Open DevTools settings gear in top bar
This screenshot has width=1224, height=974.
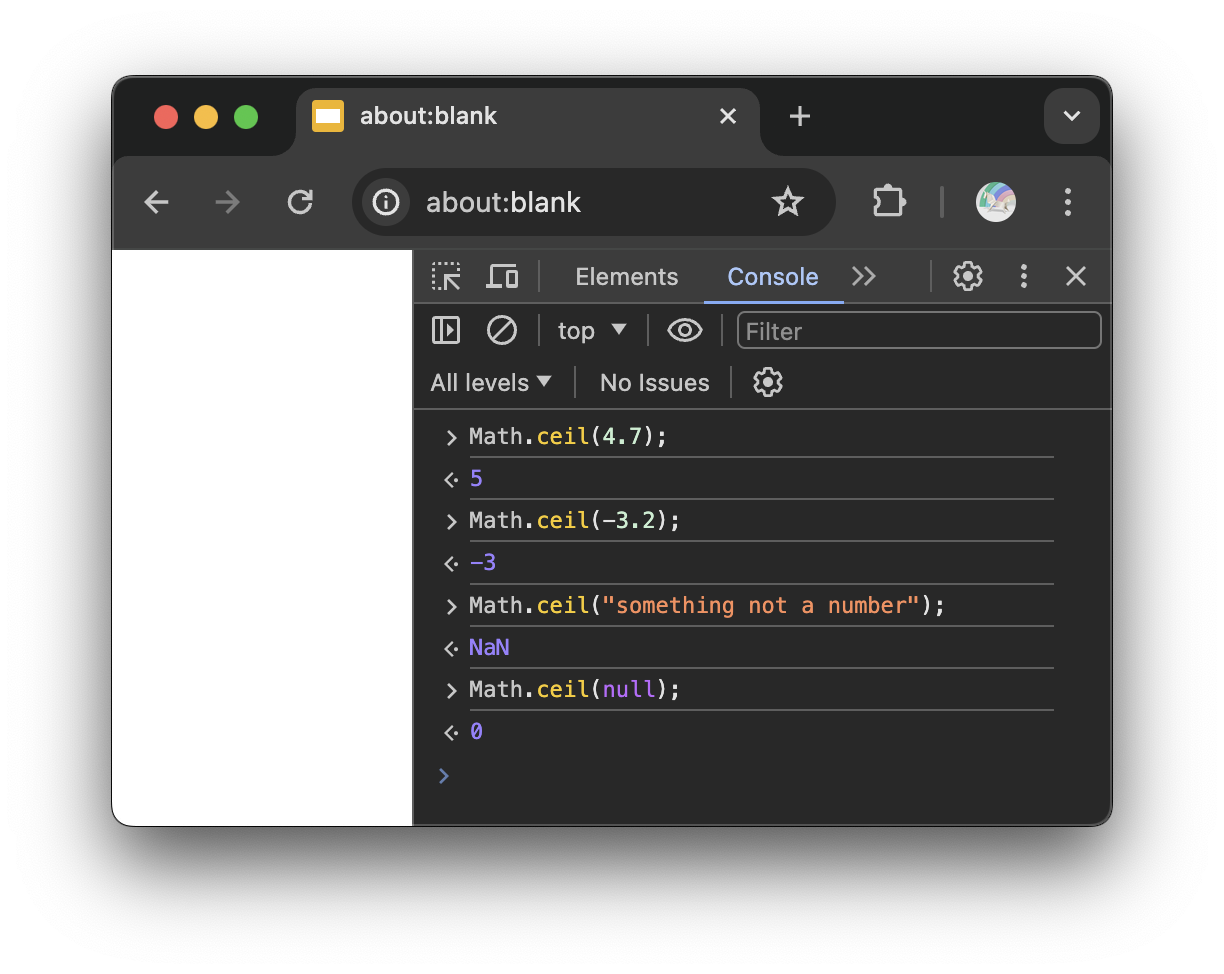(968, 277)
